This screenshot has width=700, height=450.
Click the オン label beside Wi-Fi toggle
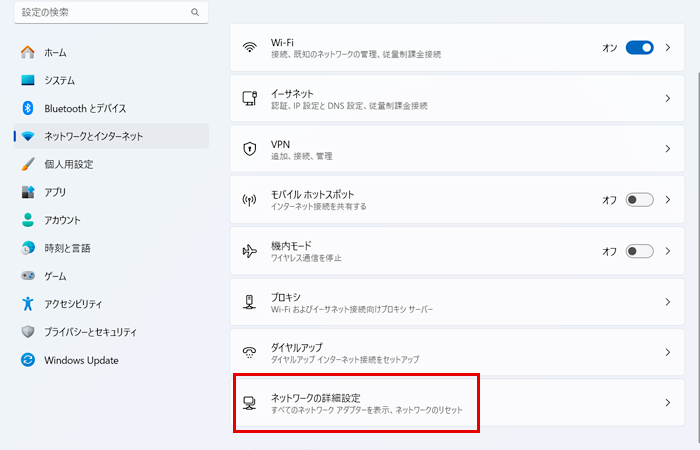tap(609, 48)
